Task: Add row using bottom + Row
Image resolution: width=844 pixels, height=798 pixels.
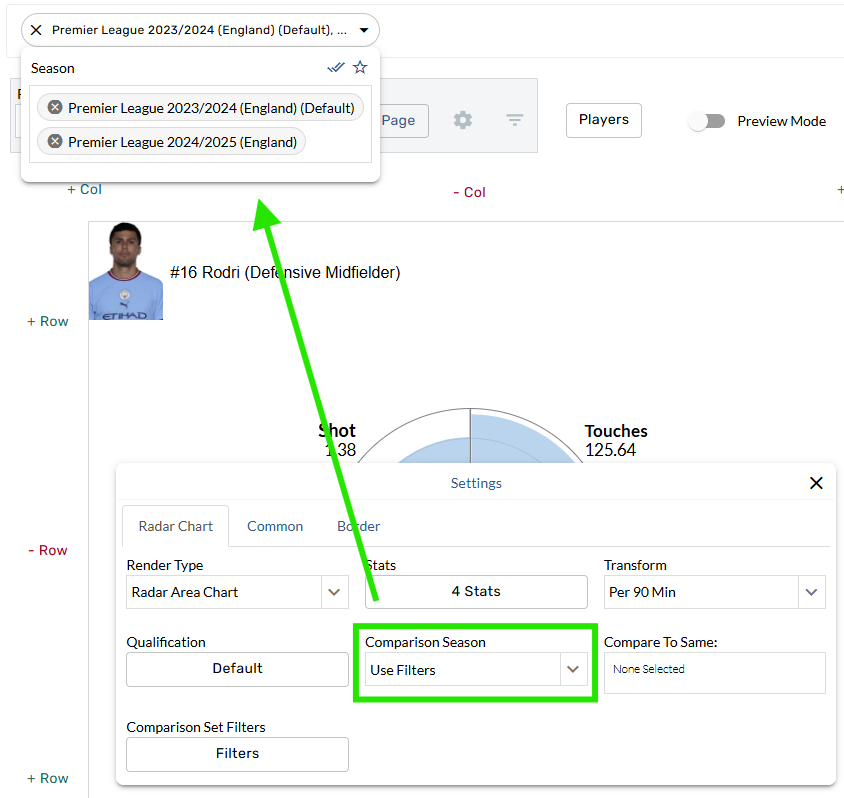Action: 48,779
